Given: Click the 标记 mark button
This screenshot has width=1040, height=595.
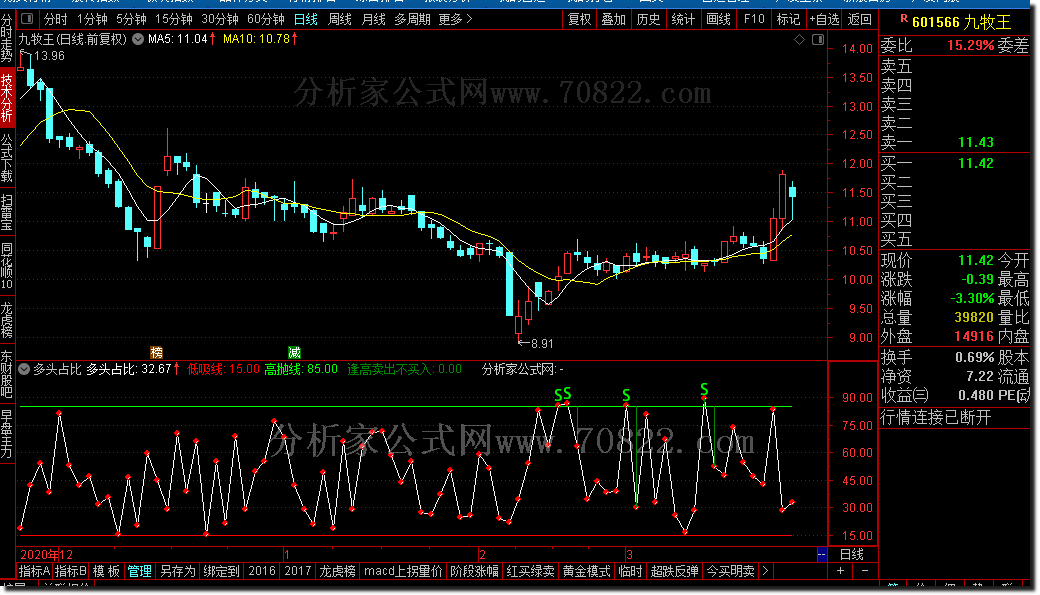Looking at the screenshot, I should [789, 19].
